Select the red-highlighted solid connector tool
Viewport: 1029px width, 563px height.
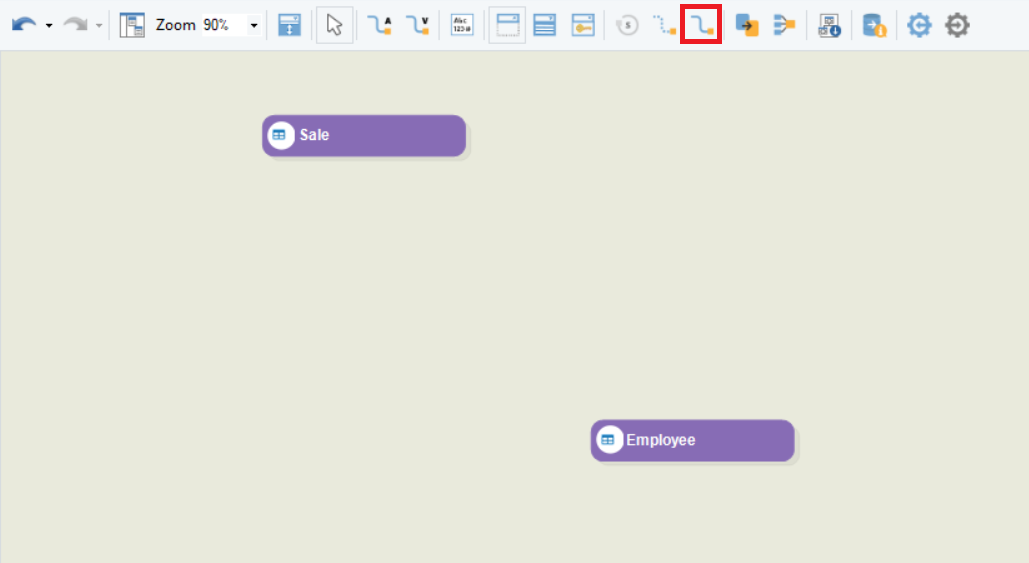(x=701, y=25)
